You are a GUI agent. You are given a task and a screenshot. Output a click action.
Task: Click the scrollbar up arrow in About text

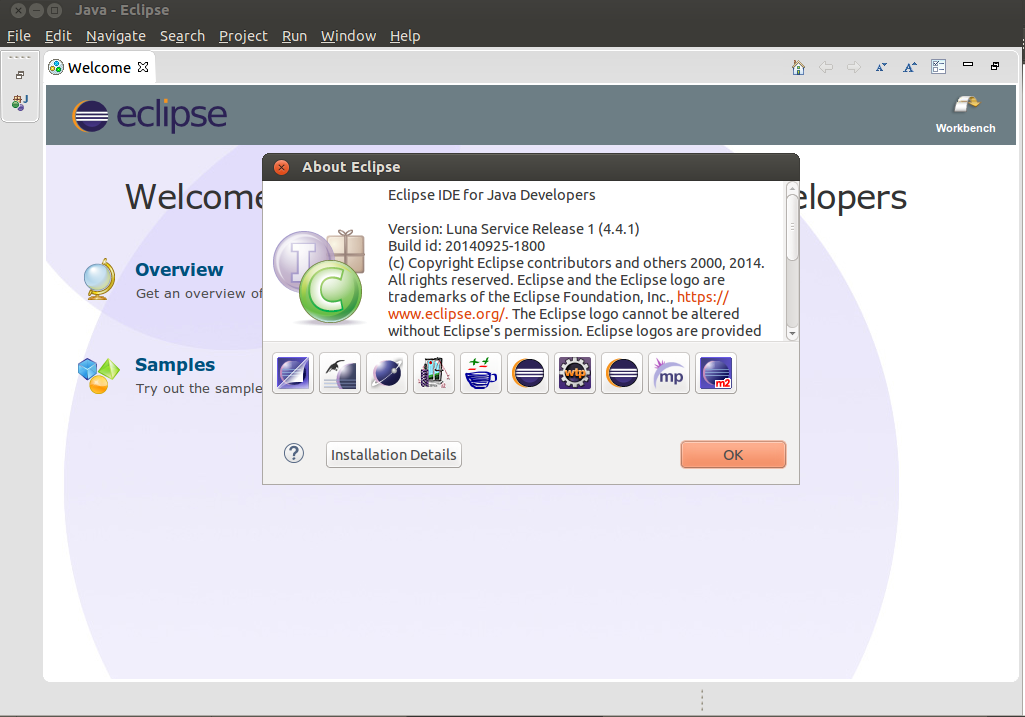792,188
